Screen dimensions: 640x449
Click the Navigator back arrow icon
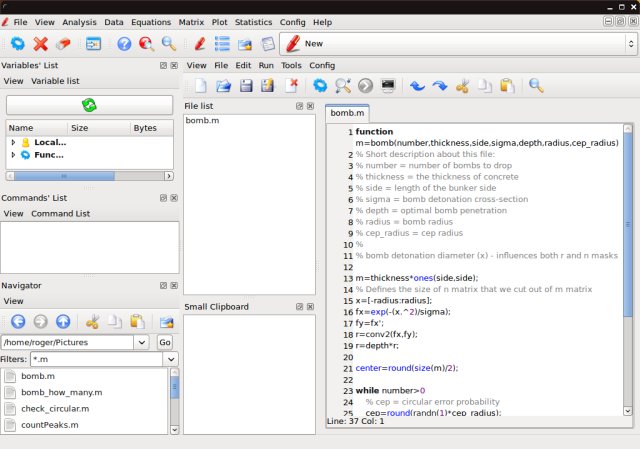pos(18,322)
